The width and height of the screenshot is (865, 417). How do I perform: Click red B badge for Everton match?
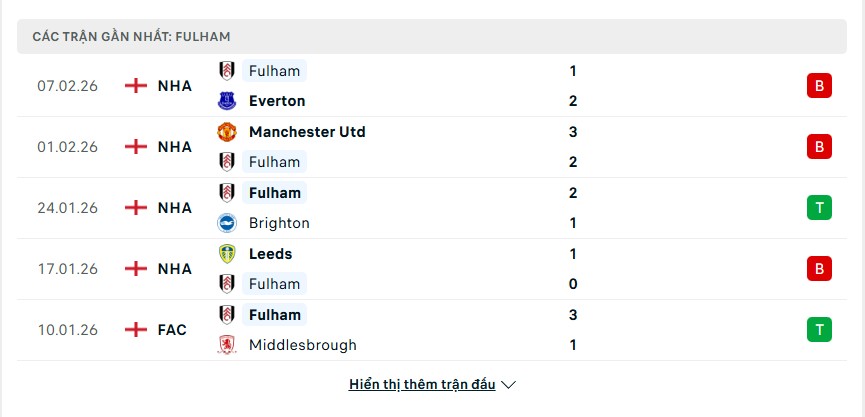click(819, 86)
